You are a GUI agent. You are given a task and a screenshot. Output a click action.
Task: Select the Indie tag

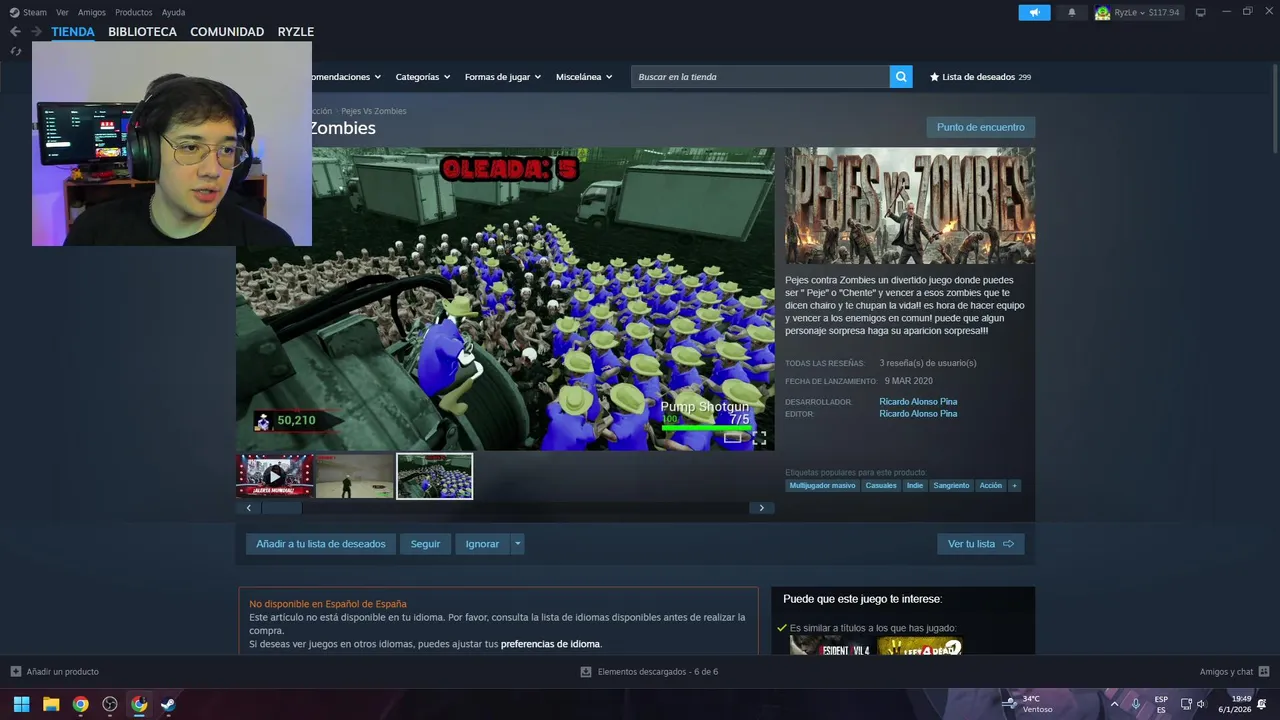[x=915, y=485]
